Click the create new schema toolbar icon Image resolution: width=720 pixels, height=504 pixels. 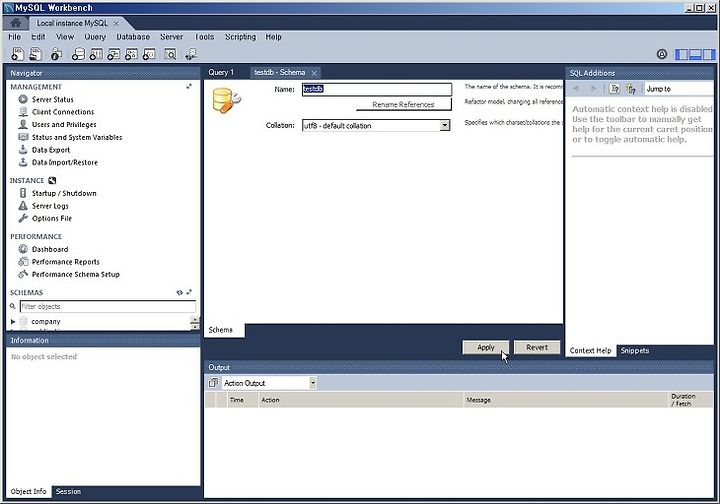[79, 54]
